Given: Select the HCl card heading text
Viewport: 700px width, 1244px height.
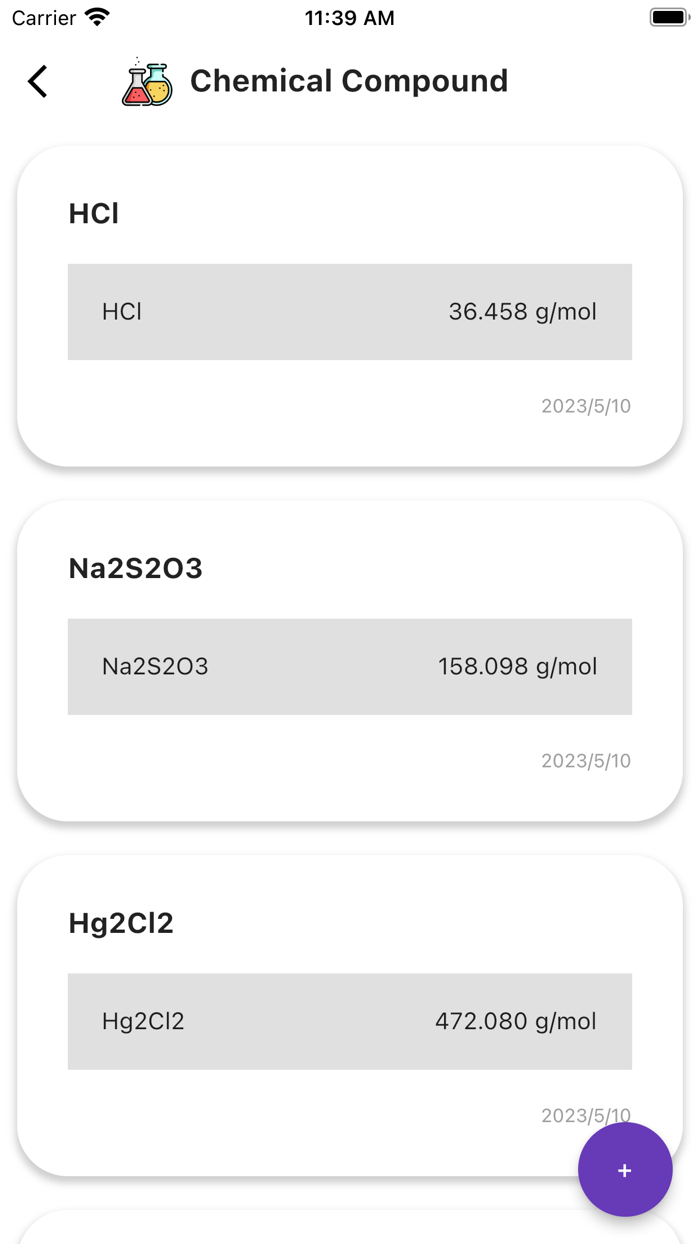Looking at the screenshot, I should [93, 213].
